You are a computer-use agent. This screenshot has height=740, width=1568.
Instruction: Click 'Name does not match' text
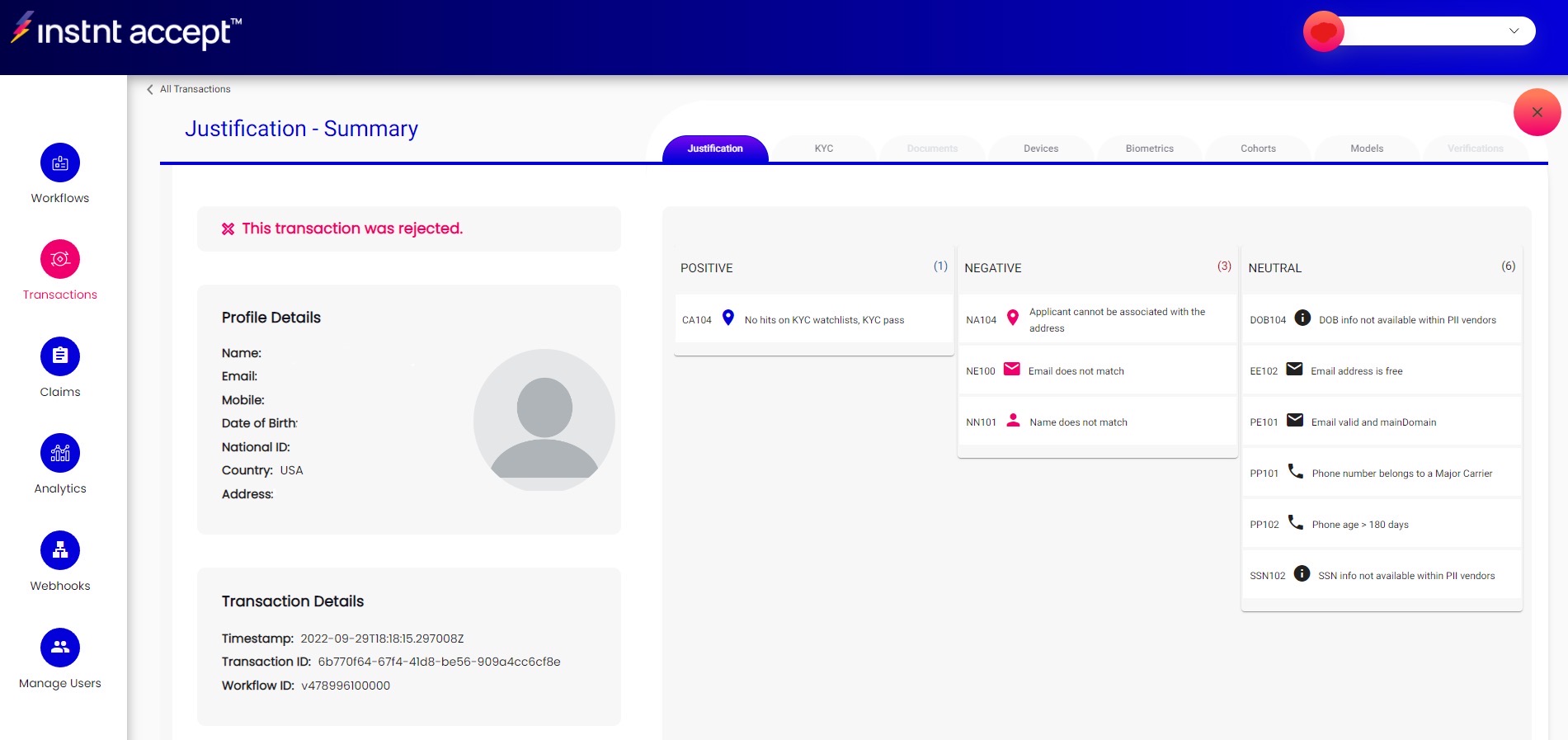click(x=1078, y=422)
